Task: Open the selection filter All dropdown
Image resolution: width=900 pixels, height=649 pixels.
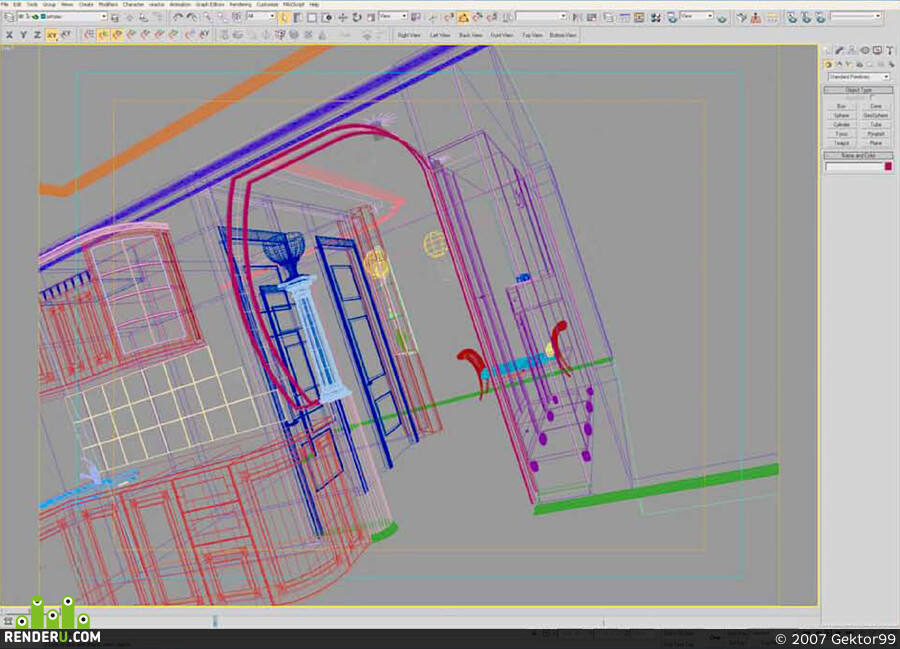Action: click(261, 17)
